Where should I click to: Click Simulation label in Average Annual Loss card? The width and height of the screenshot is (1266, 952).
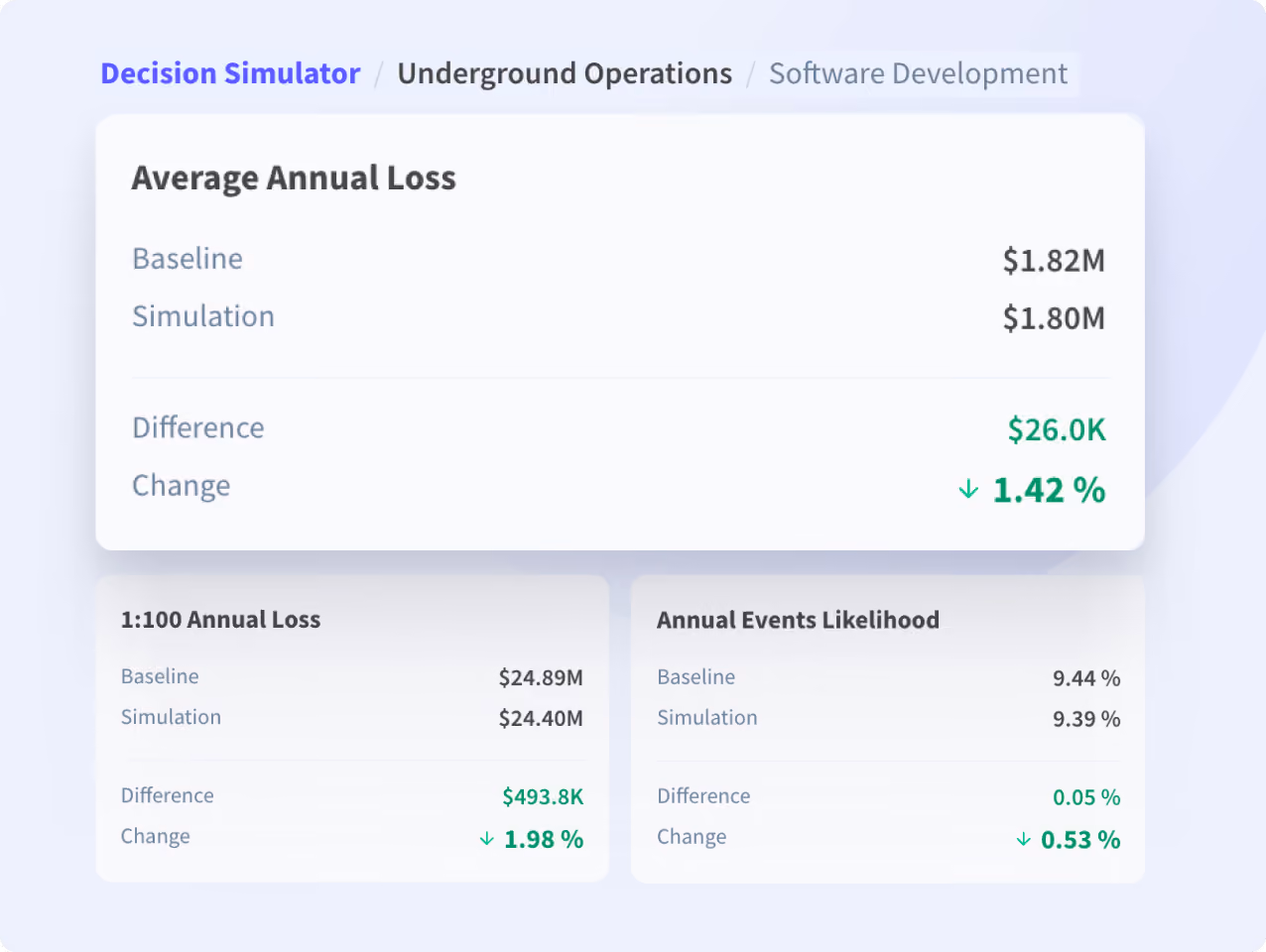(203, 316)
